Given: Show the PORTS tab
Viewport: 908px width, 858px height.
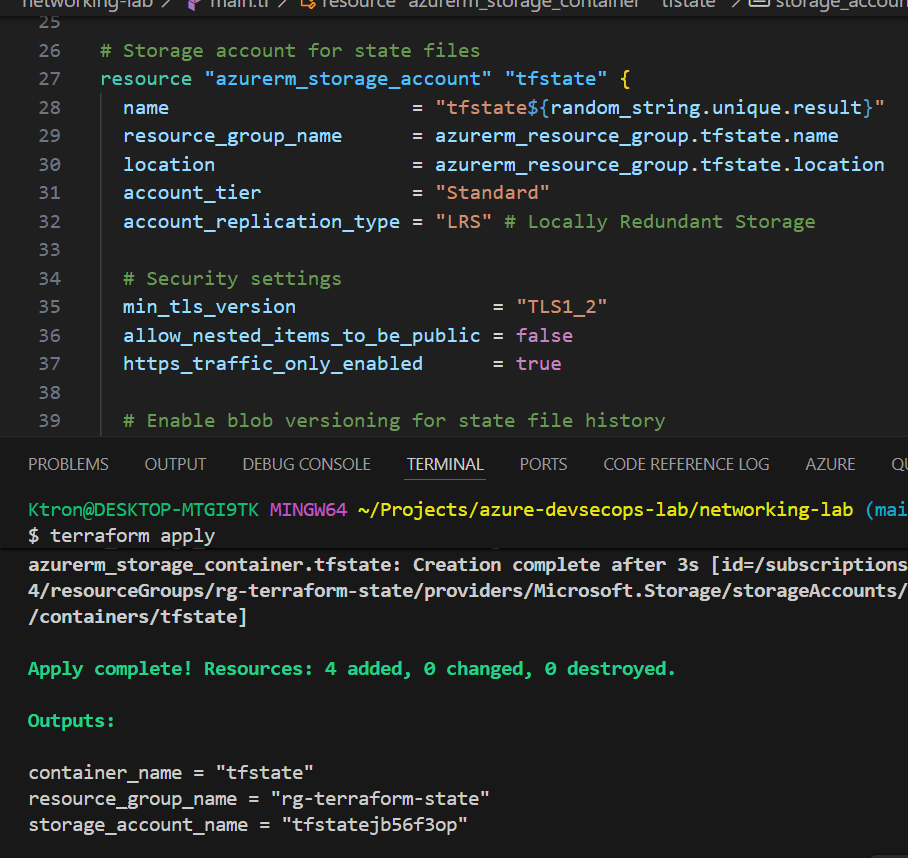Looking at the screenshot, I should click(543, 464).
